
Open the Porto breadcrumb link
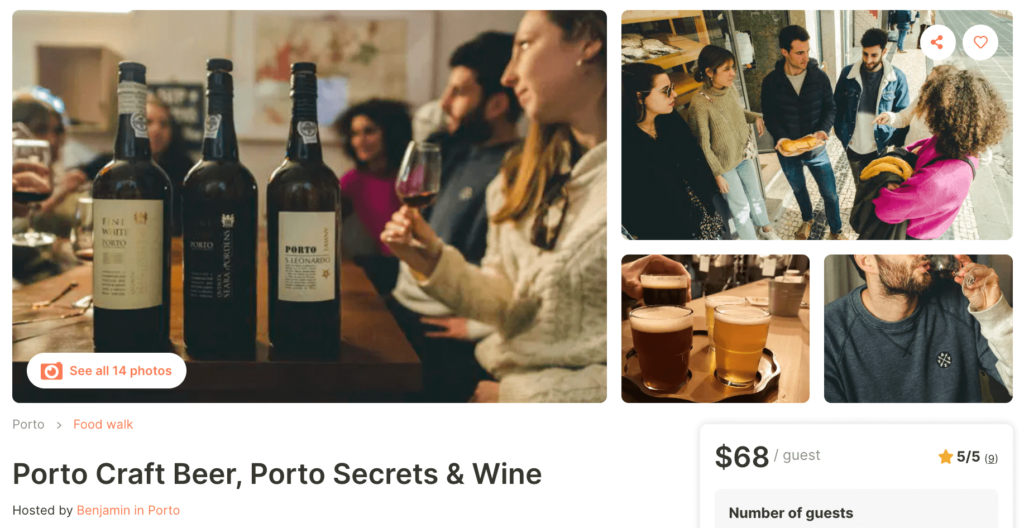pos(28,424)
